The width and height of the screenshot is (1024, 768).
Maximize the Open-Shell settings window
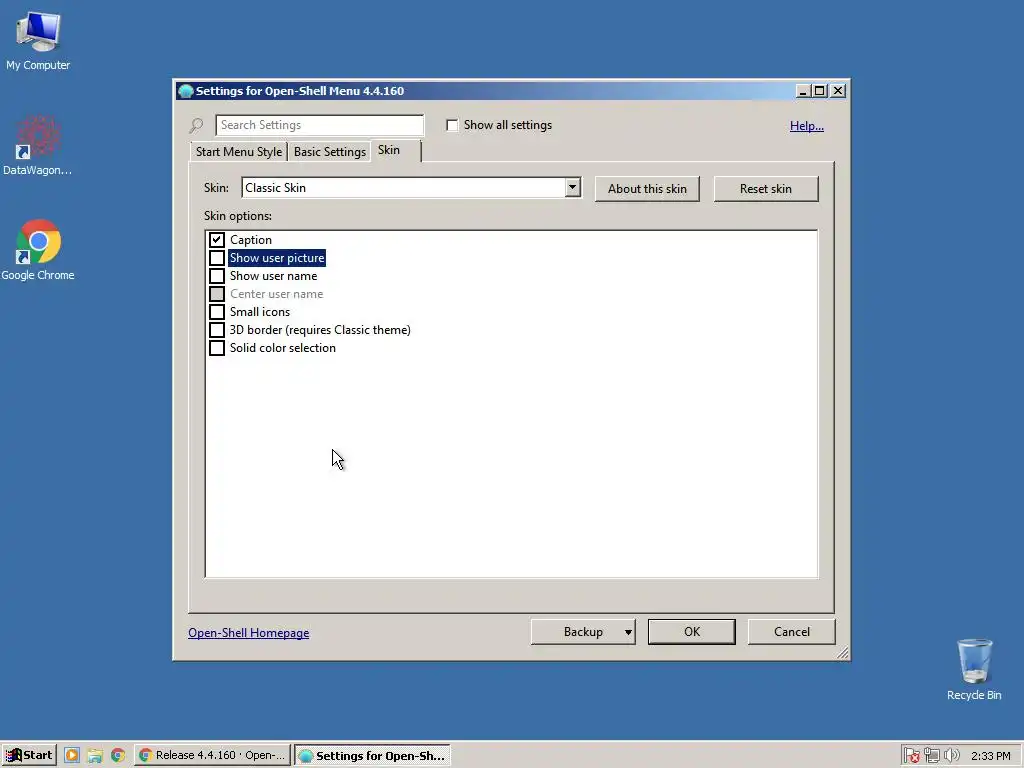(819, 91)
